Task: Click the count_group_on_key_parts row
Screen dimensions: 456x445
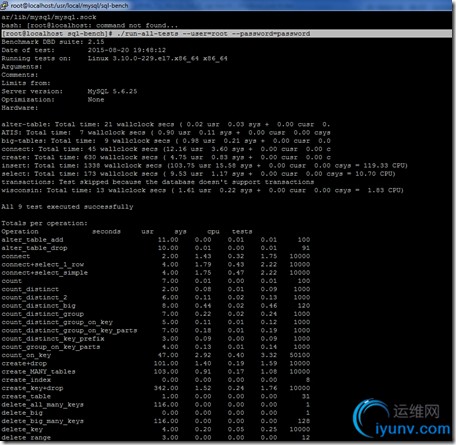Action: click(x=156, y=347)
